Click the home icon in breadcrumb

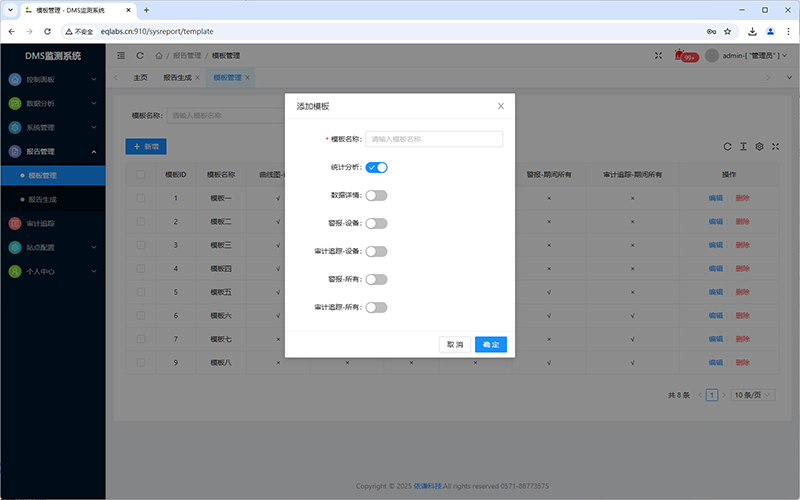(159, 56)
